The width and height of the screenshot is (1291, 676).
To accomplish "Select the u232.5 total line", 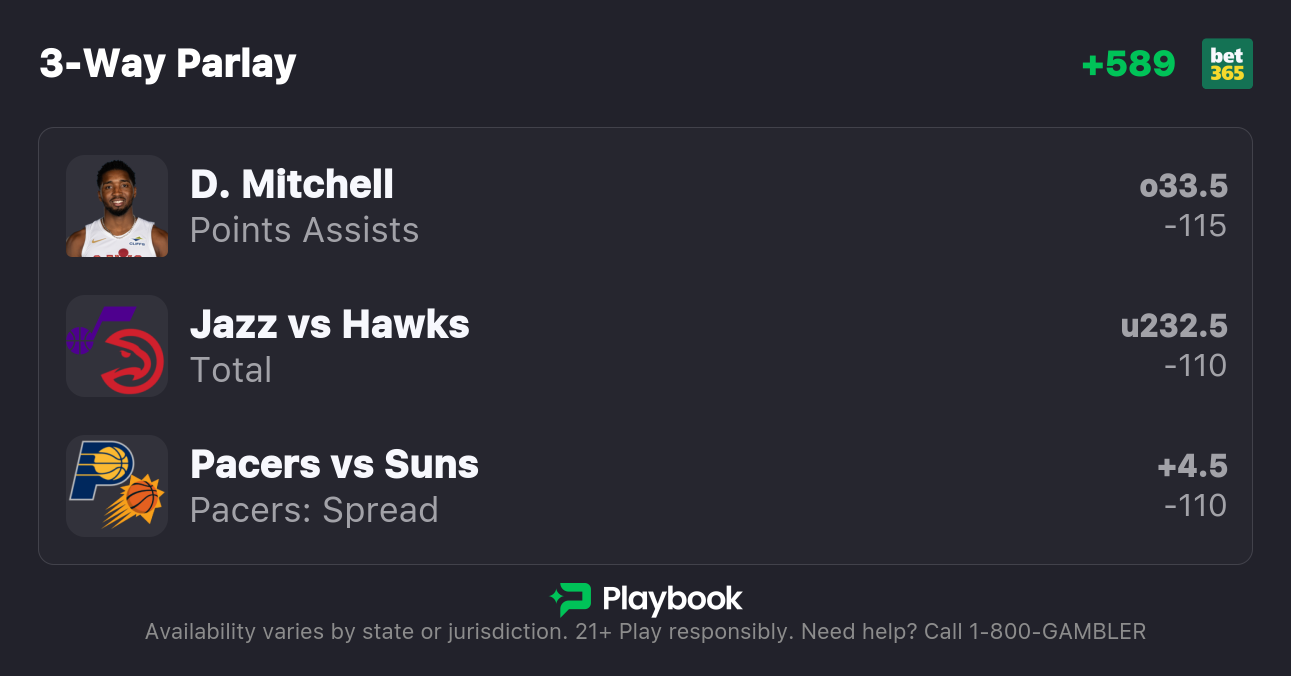I will click(x=1174, y=326).
